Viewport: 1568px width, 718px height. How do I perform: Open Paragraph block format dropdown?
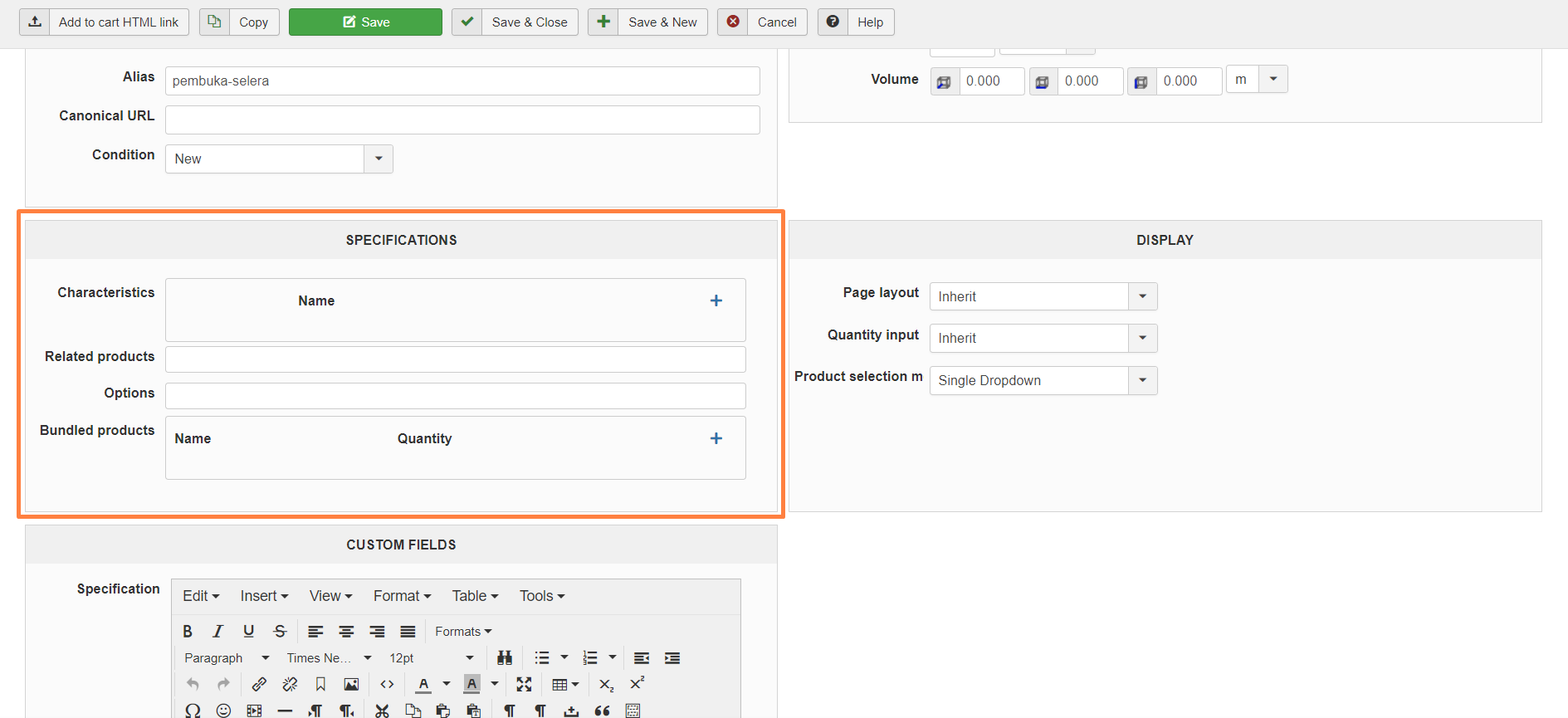click(226, 658)
